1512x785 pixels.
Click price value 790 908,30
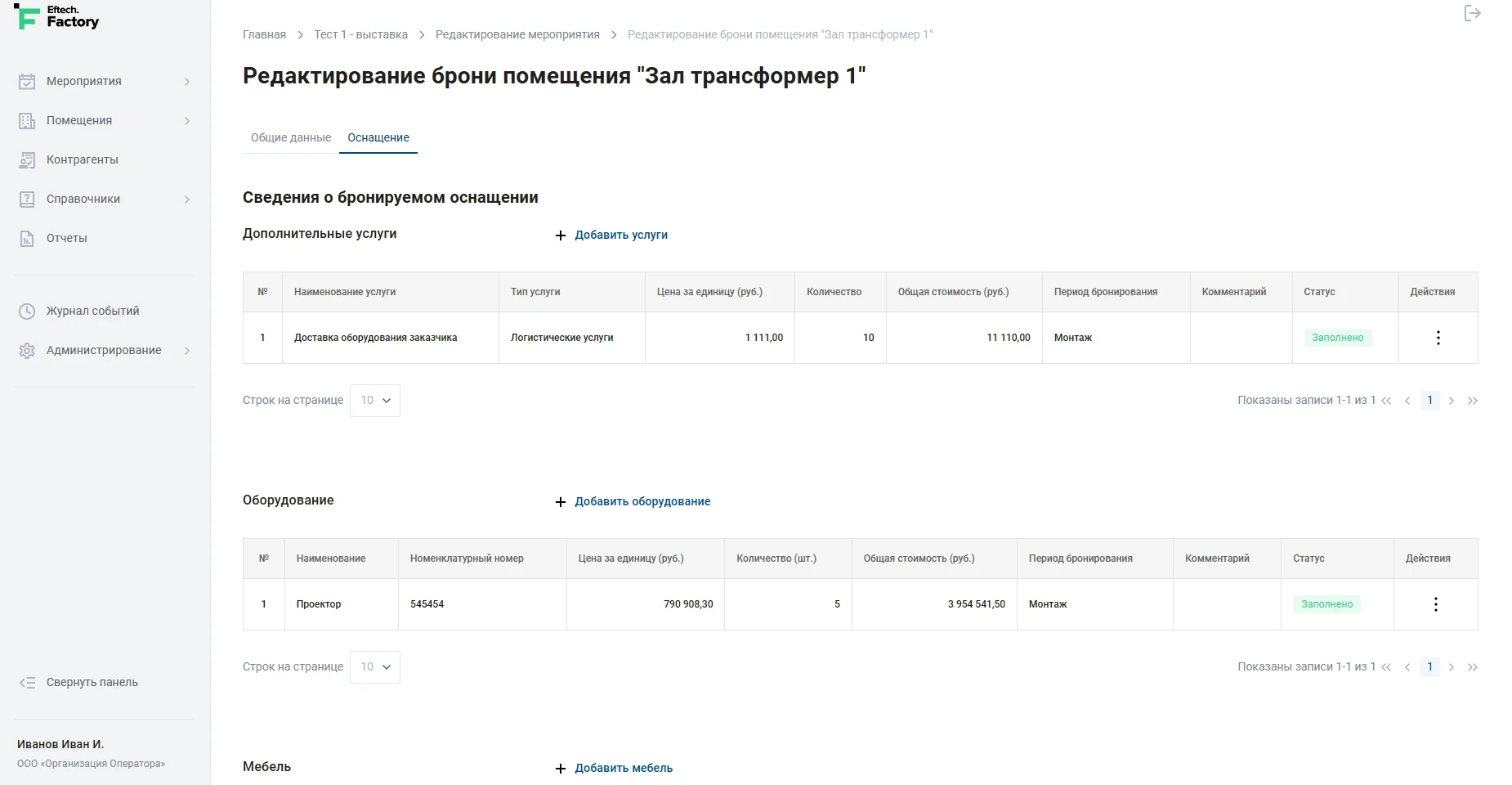tap(688, 604)
